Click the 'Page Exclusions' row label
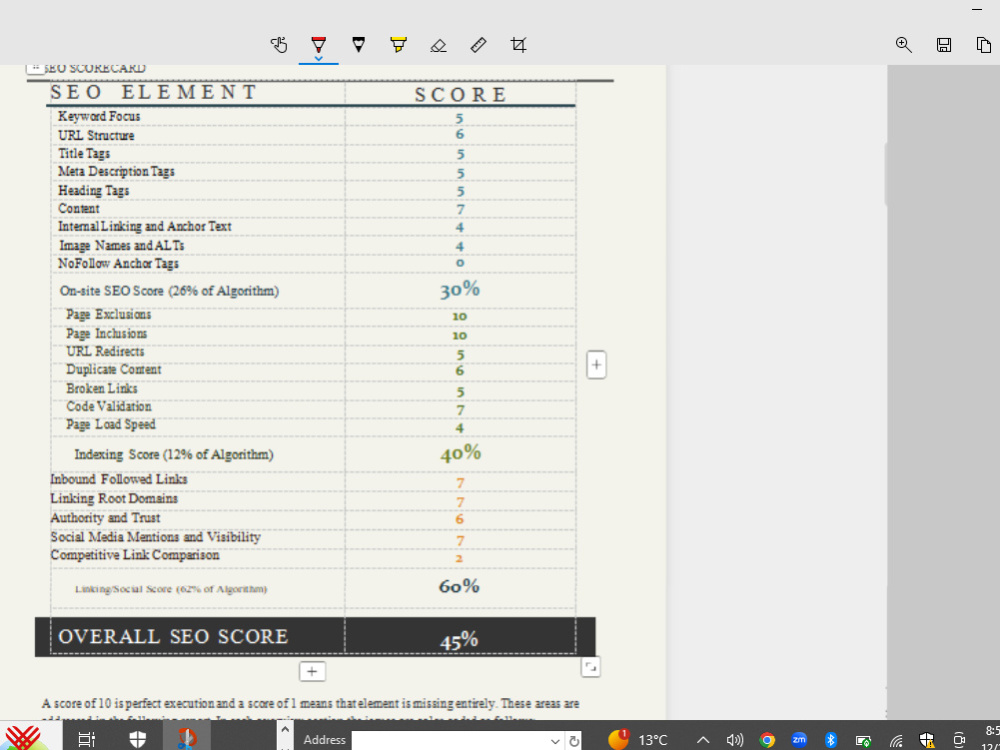Screen dimensions: 1000x750 [108, 314]
